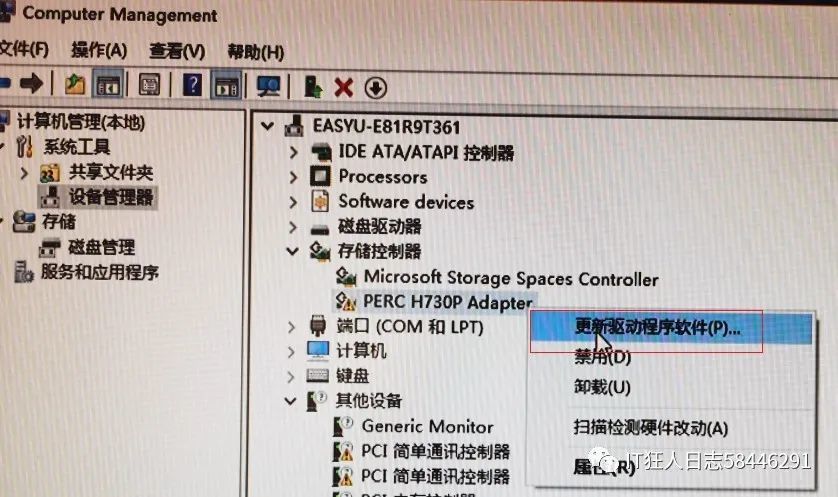838x497 pixels.
Task: Click the up one level folder icon
Action: point(75,84)
